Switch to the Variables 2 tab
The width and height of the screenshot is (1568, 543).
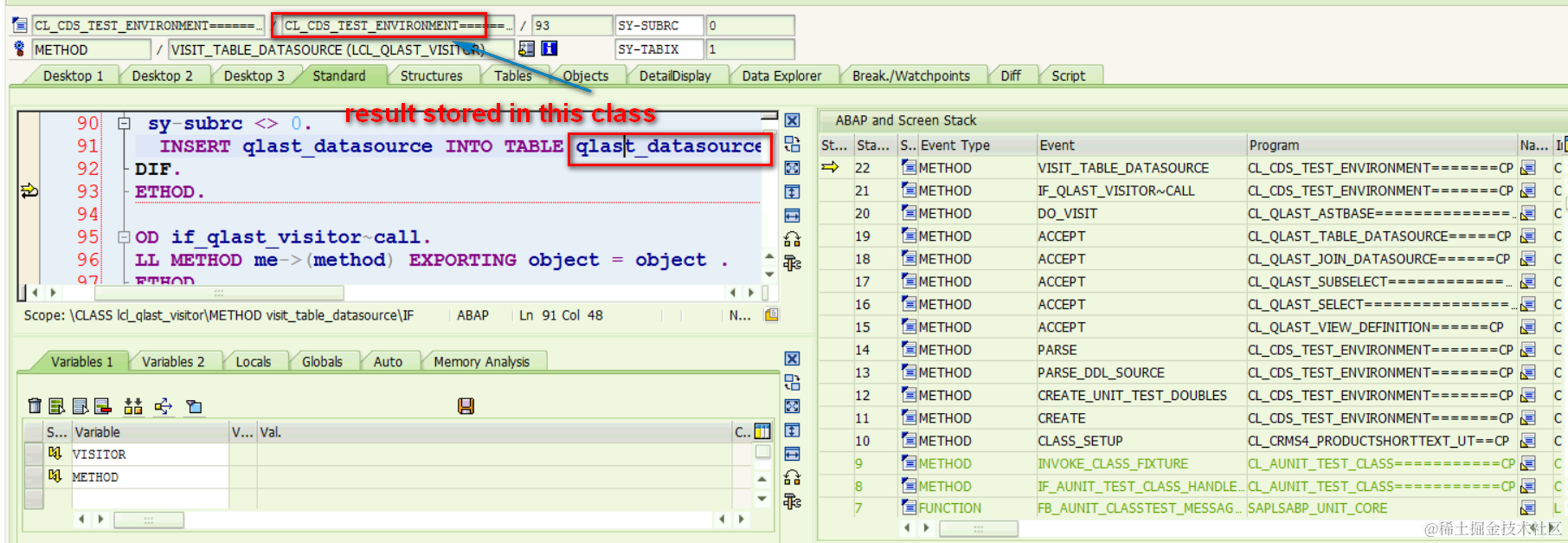[173, 361]
